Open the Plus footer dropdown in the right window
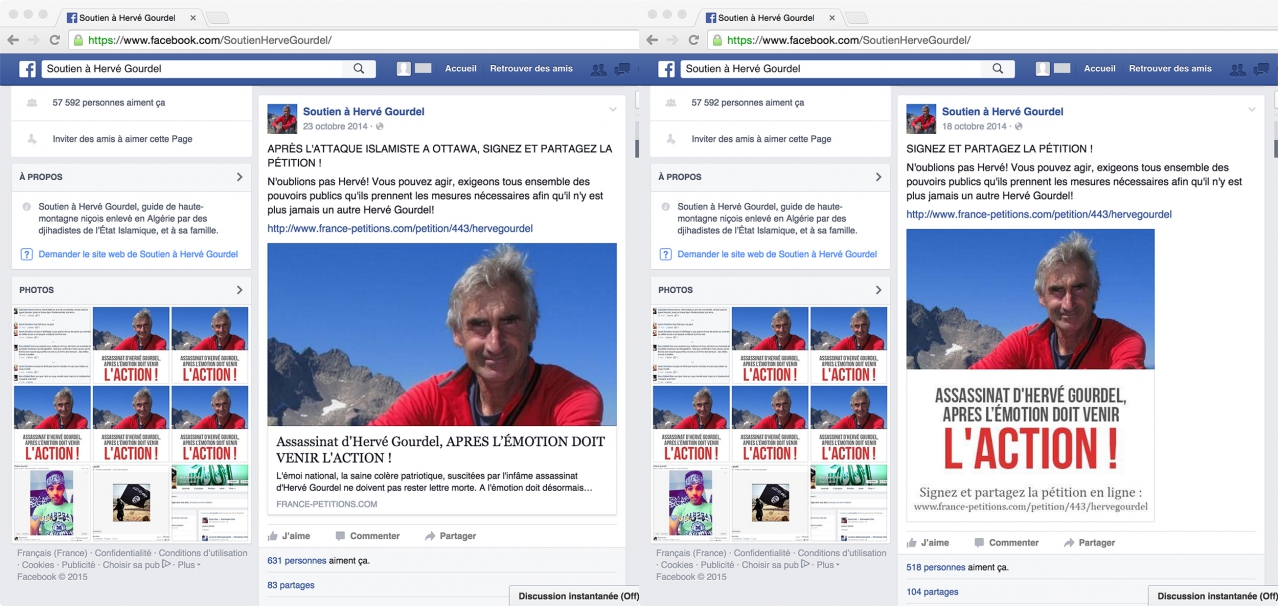This screenshot has width=1278, height=606. (x=828, y=565)
